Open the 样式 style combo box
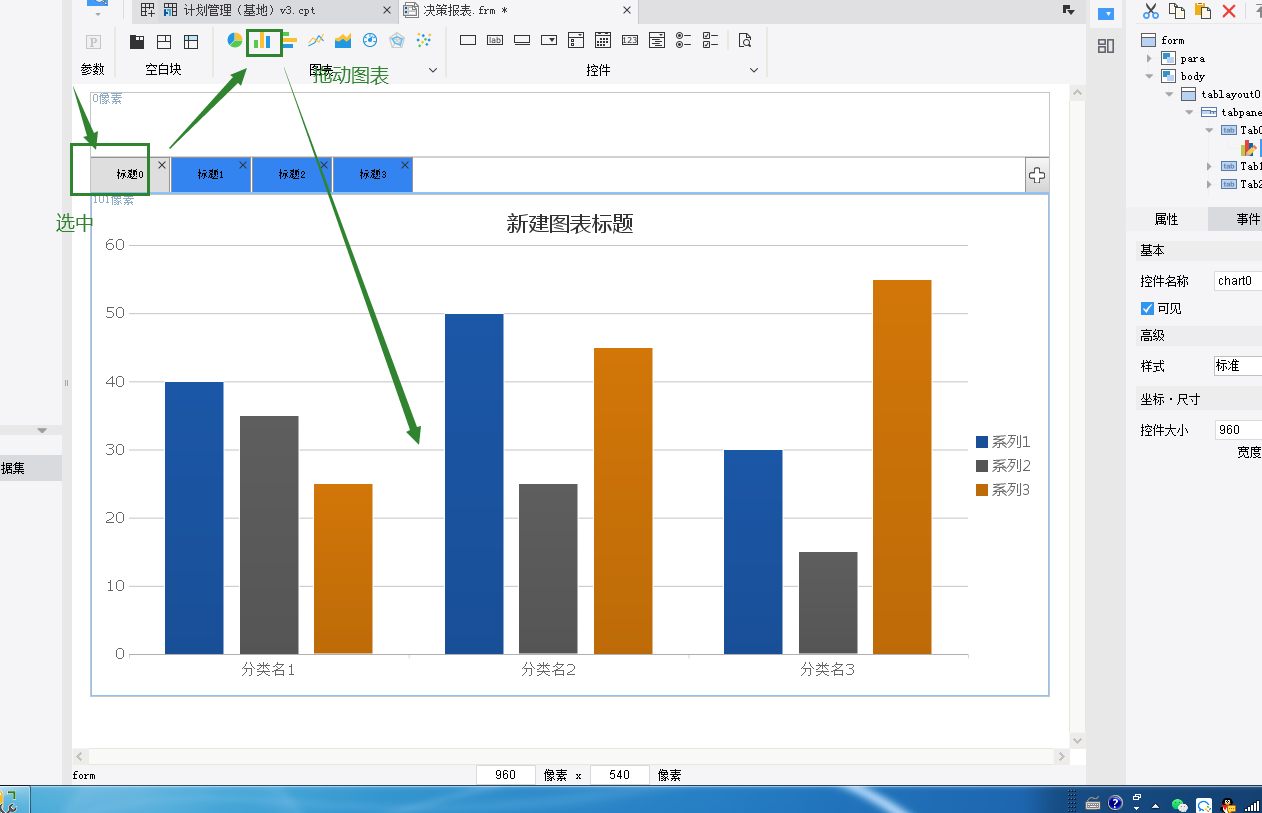Image resolution: width=1262 pixels, height=813 pixels. (1238, 366)
